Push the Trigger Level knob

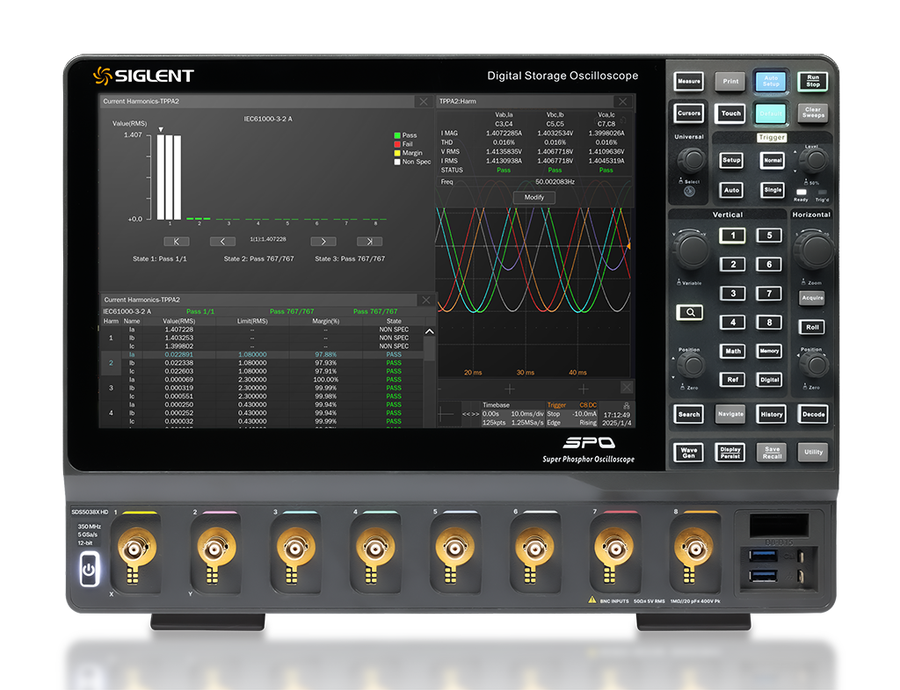pyautogui.click(x=813, y=161)
